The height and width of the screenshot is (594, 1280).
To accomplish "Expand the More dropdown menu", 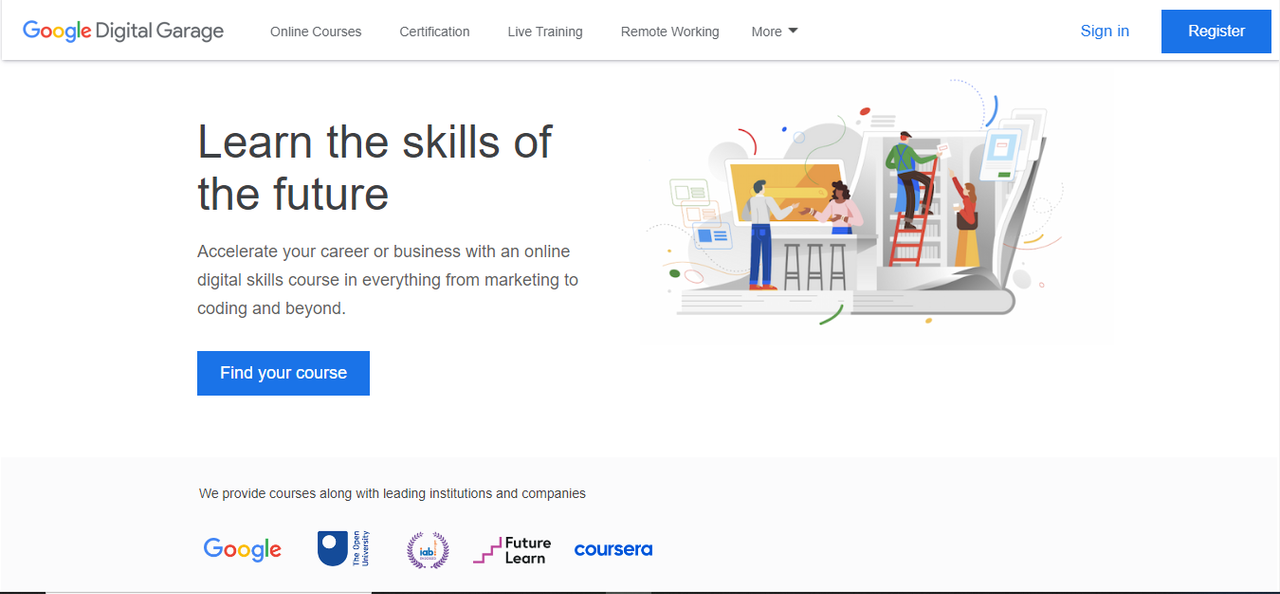I will [x=775, y=32].
